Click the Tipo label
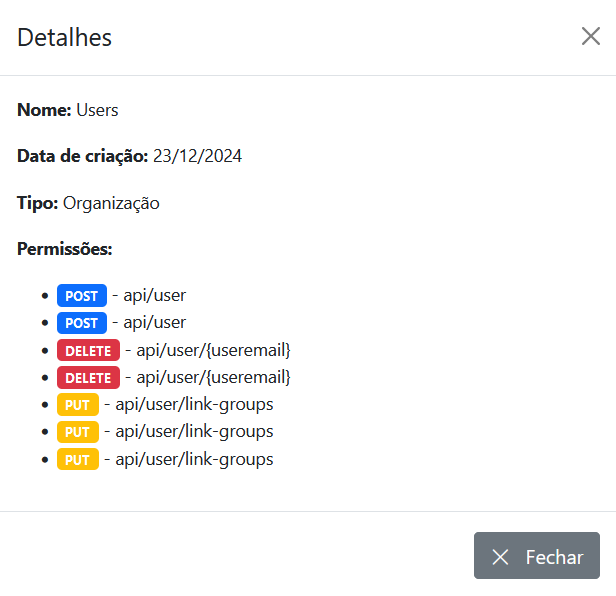This screenshot has height=596, width=616. 38,203
